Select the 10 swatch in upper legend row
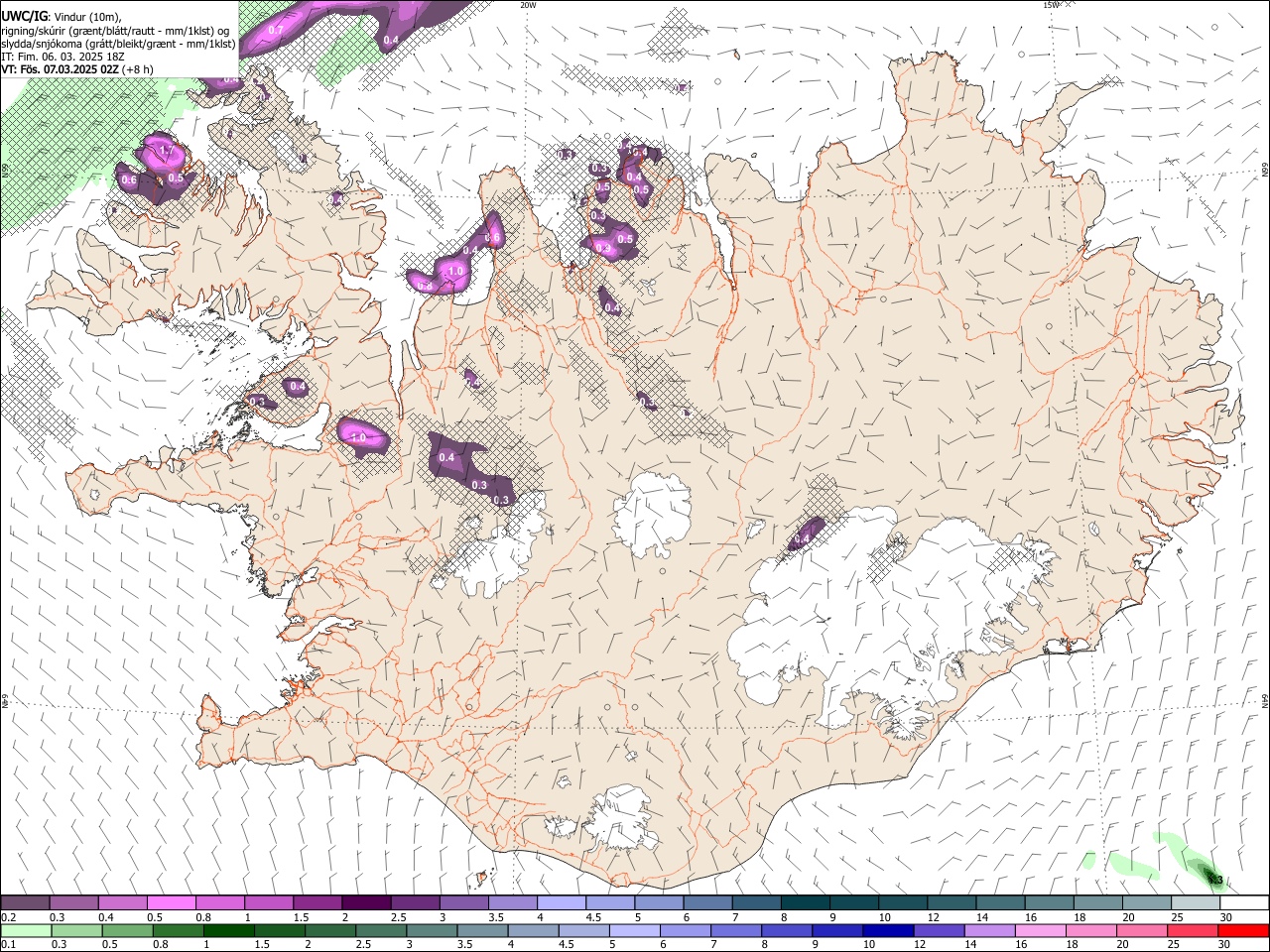This screenshot has width=1270, height=952. tap(902, 903)
